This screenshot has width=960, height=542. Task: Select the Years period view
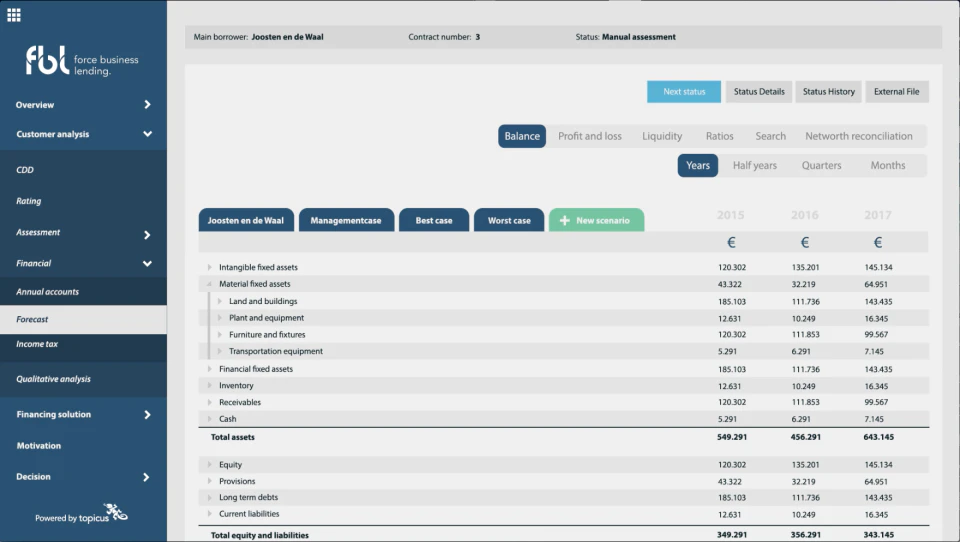(x=698, y=165)
